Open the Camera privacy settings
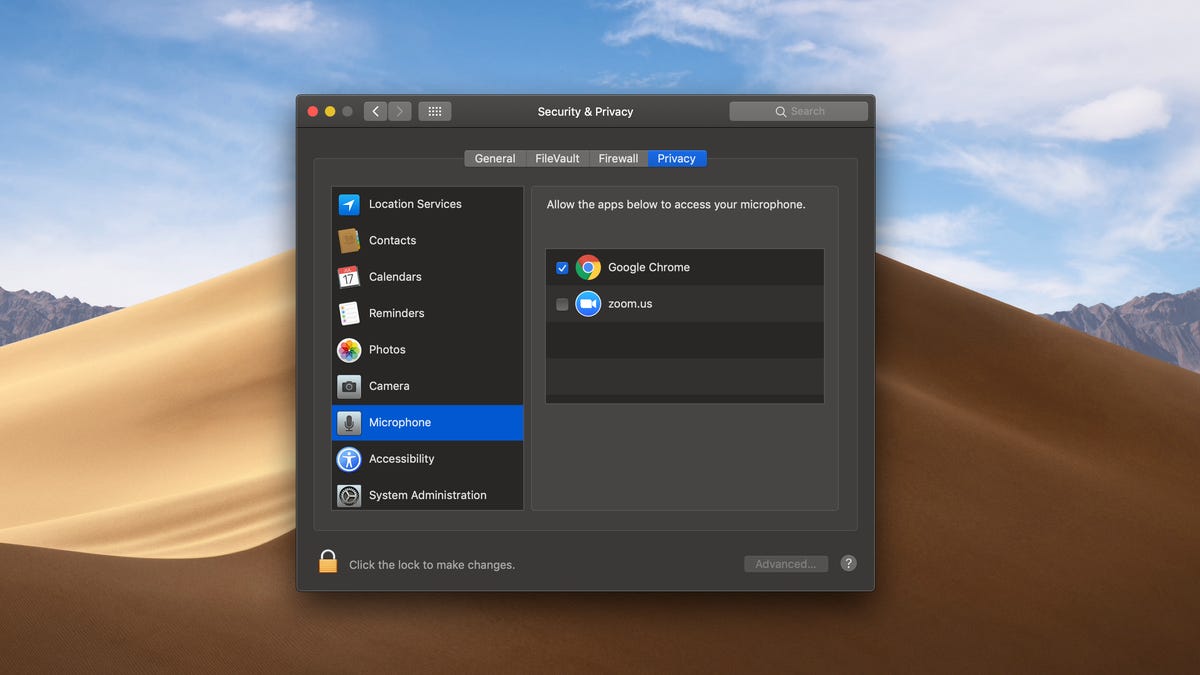This screenshot has height=675, width=1200. tap(388, 385)
